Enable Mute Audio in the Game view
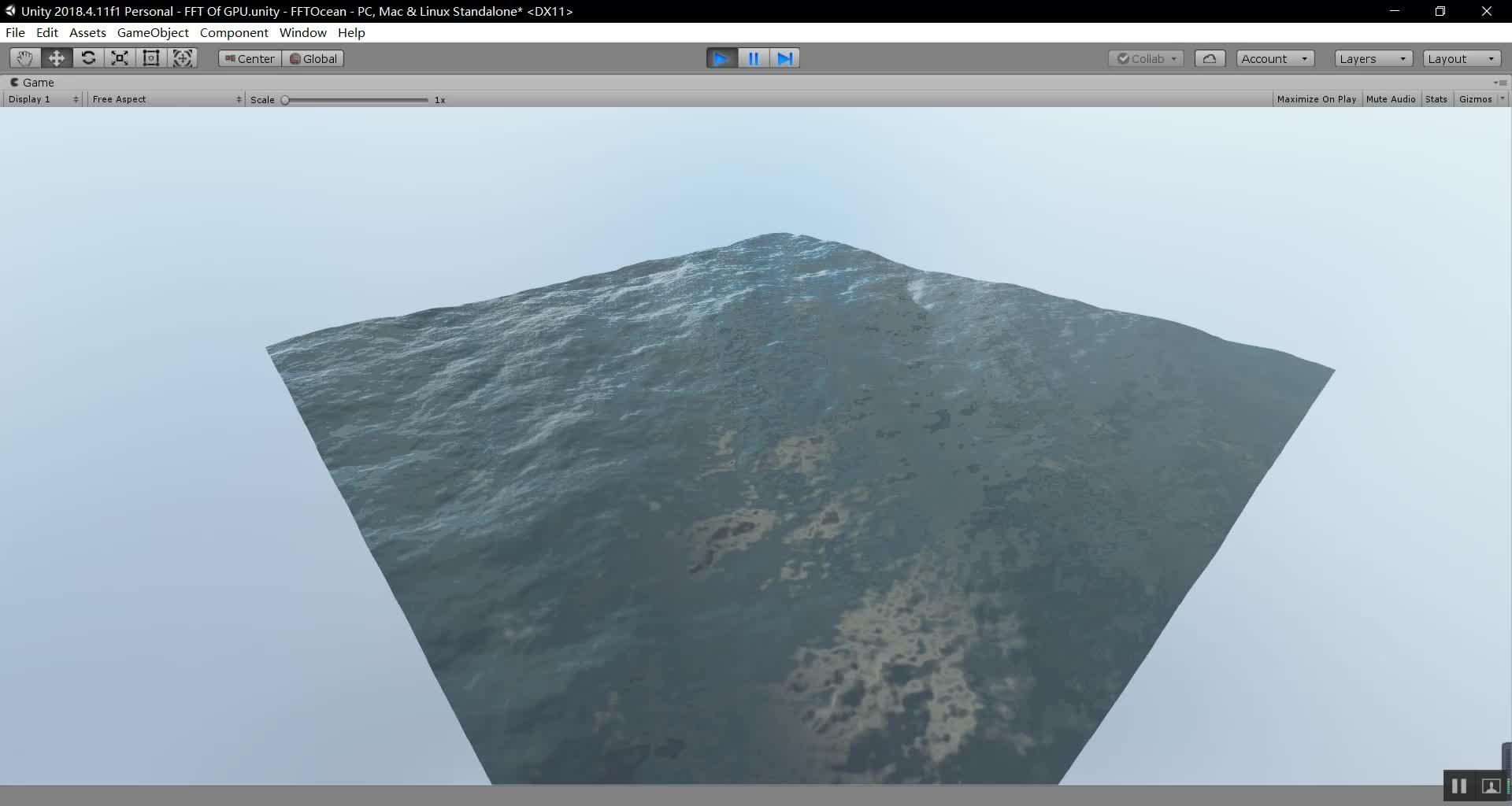1512x806 pixels. click(1390, 98)
